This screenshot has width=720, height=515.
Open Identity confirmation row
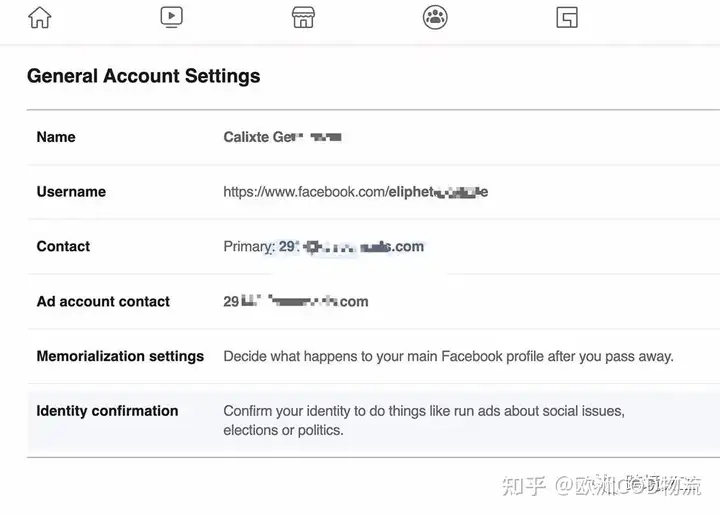click(x=373, y=420)
